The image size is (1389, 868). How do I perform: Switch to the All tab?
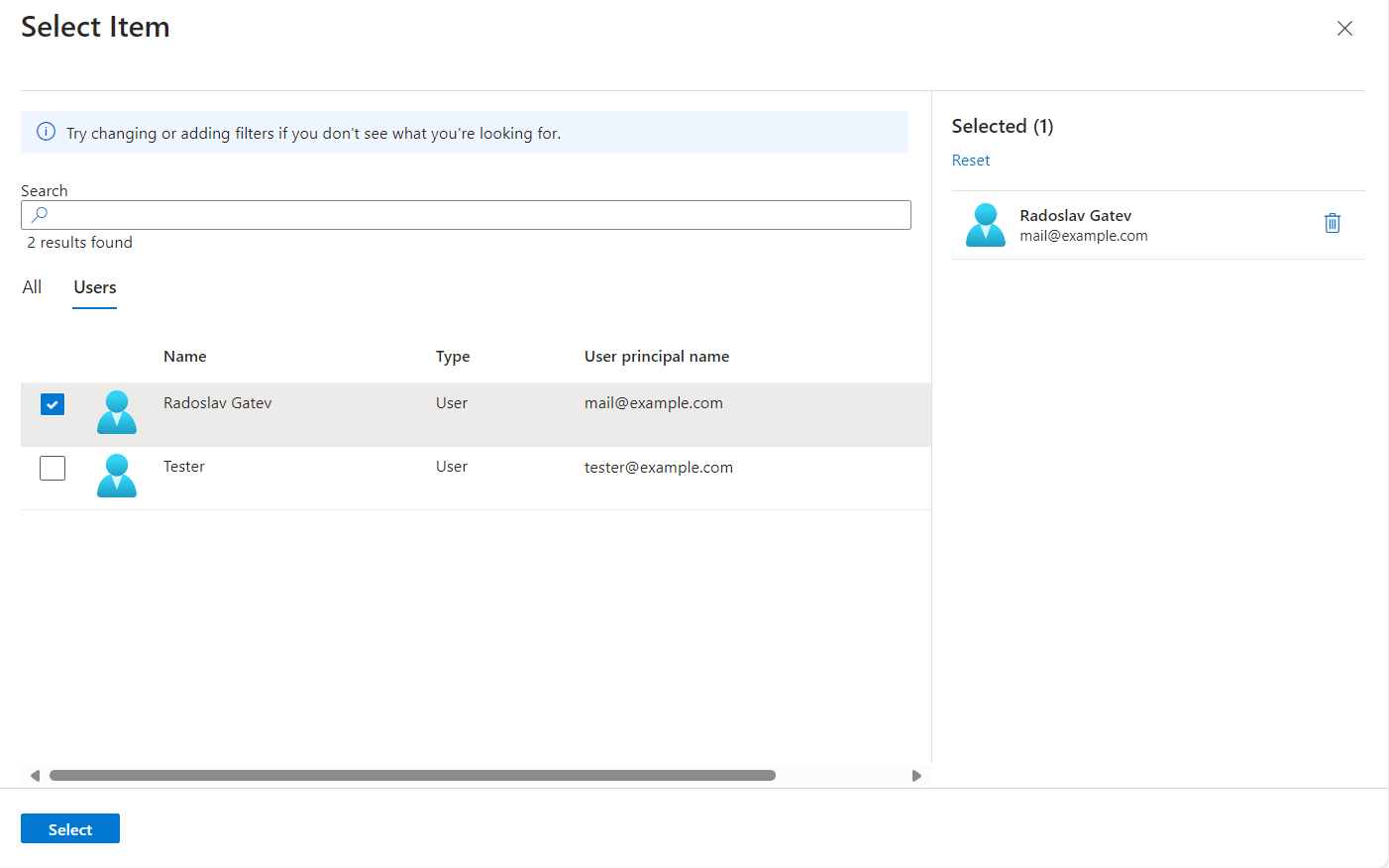click(32, 286)
